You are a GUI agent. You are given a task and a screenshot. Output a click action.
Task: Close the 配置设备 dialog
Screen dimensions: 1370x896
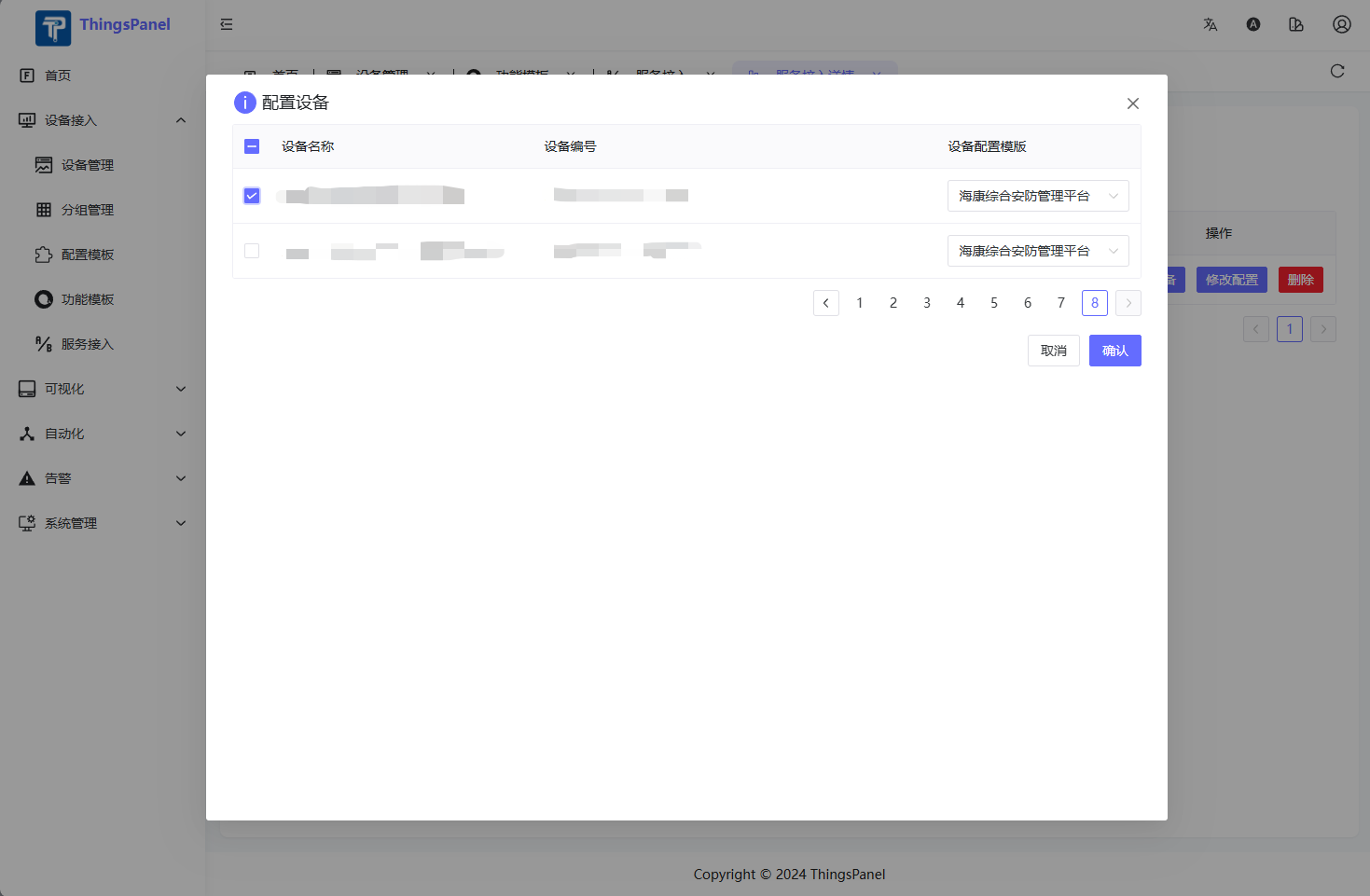point(1132,103)
